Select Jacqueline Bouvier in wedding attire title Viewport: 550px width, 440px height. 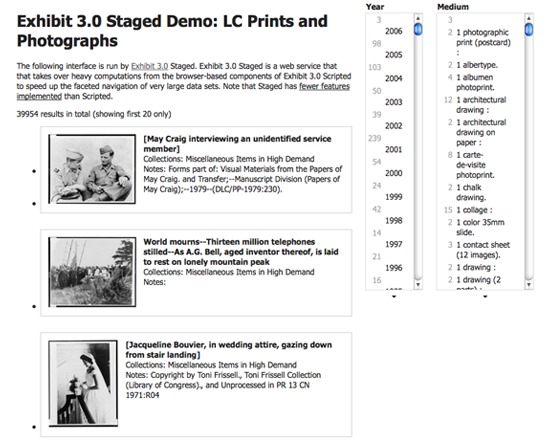pyautogui.click(x=229, y=349)
